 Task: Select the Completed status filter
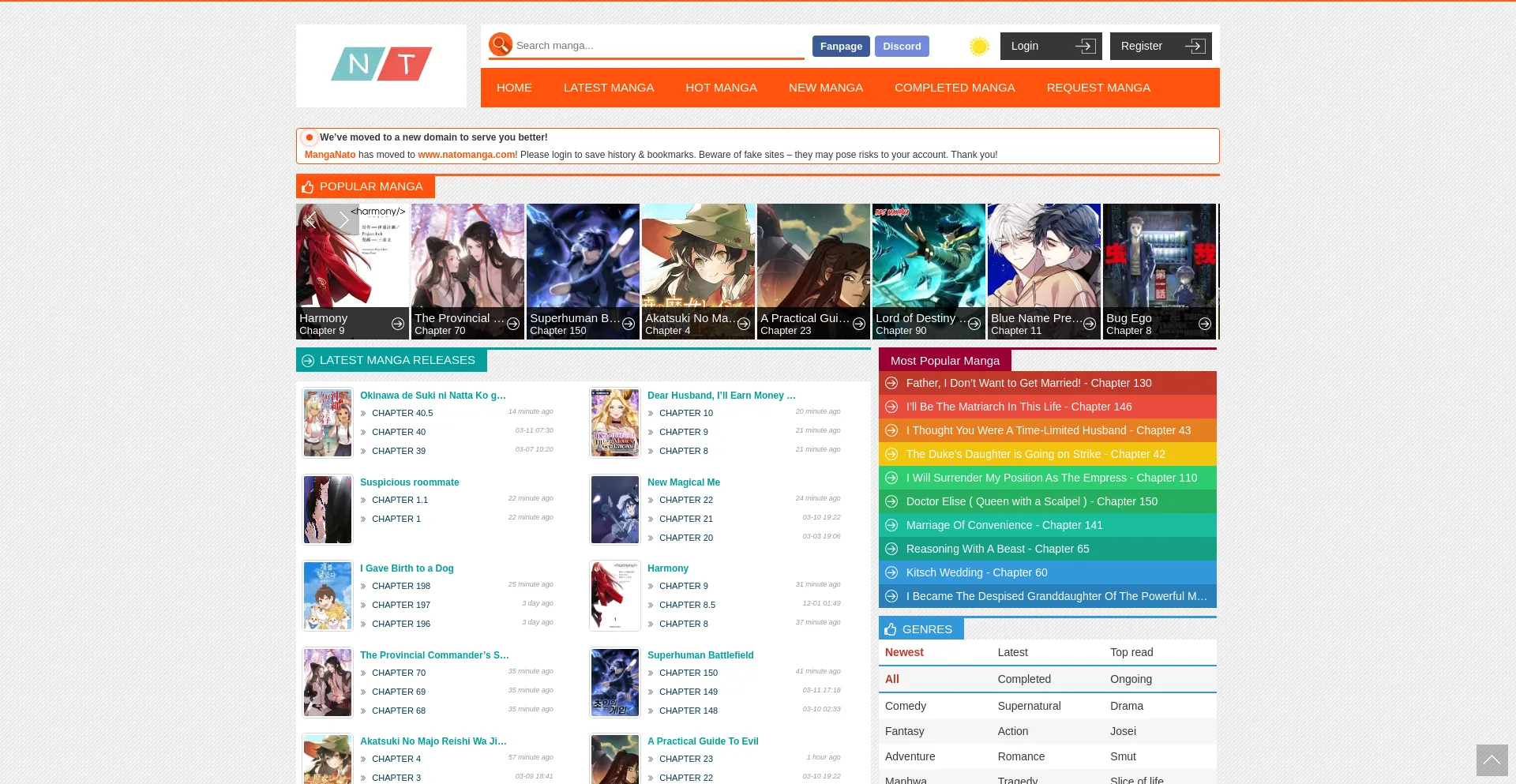tap(1024, 679)
